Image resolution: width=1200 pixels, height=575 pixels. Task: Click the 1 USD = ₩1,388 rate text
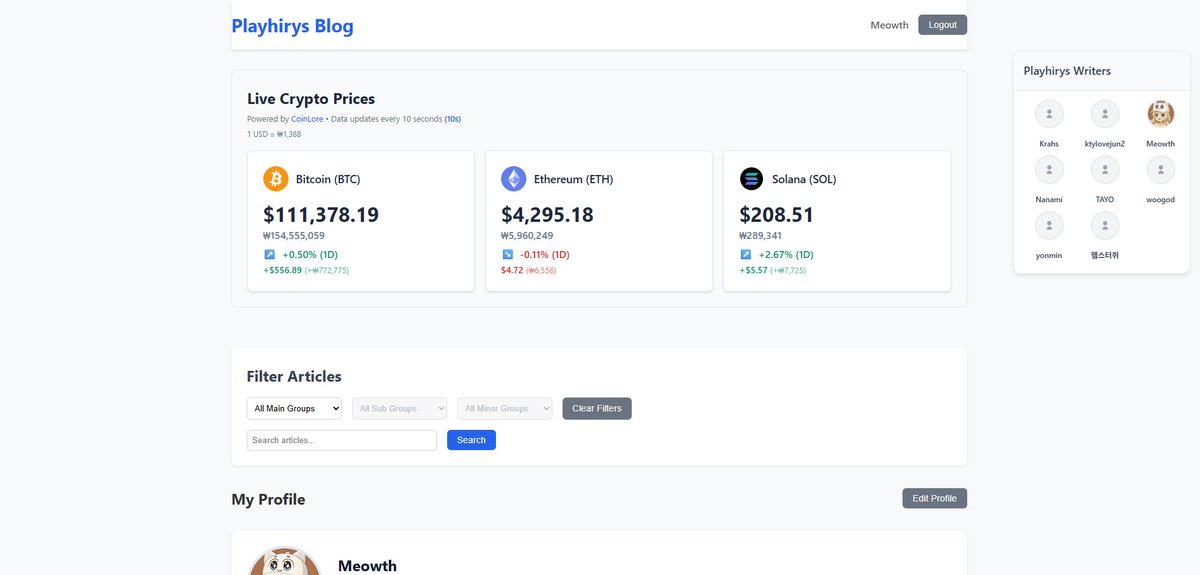274,134
